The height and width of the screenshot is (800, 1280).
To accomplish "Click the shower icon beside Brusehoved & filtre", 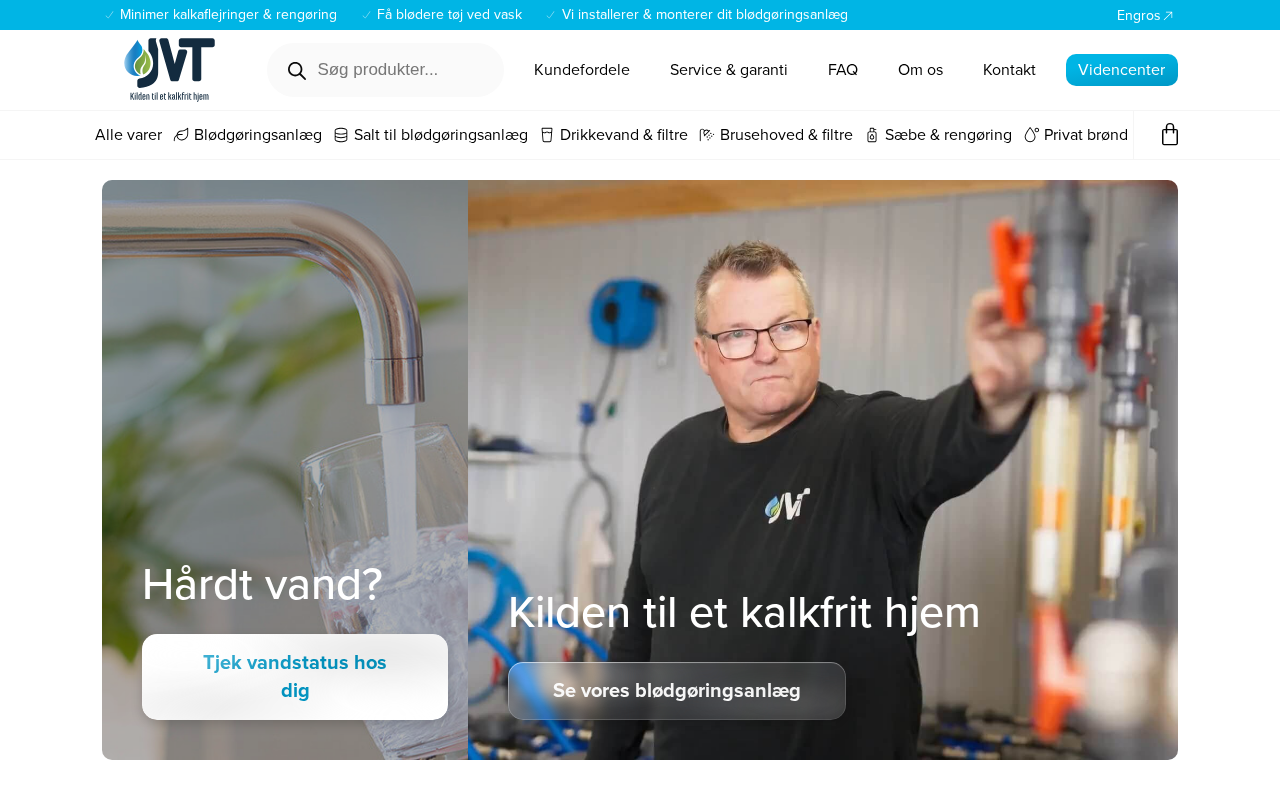I will [x=707, y=135].
